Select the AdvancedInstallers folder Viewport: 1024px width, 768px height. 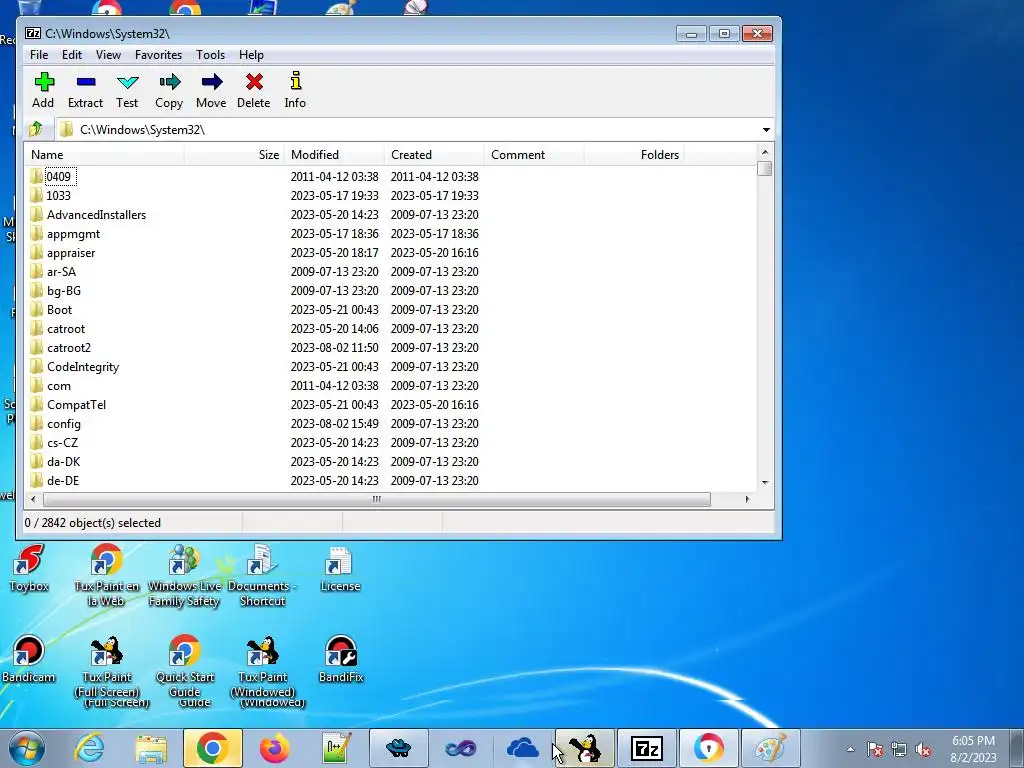click(391, 214)
